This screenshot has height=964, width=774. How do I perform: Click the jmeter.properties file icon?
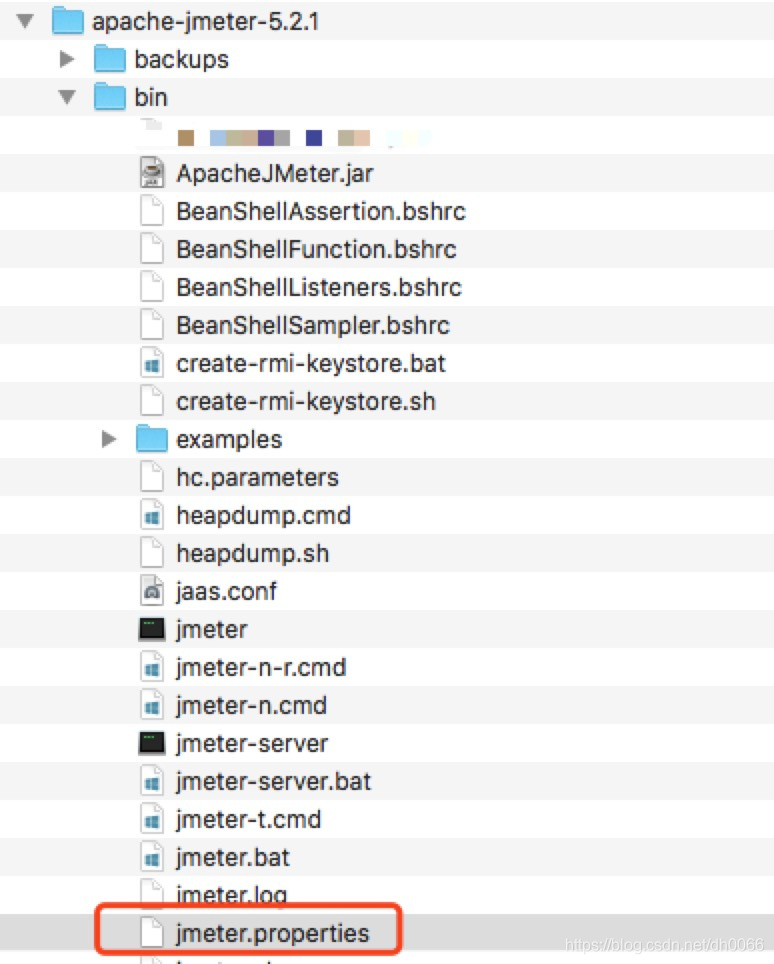click(x=152, y=933)
